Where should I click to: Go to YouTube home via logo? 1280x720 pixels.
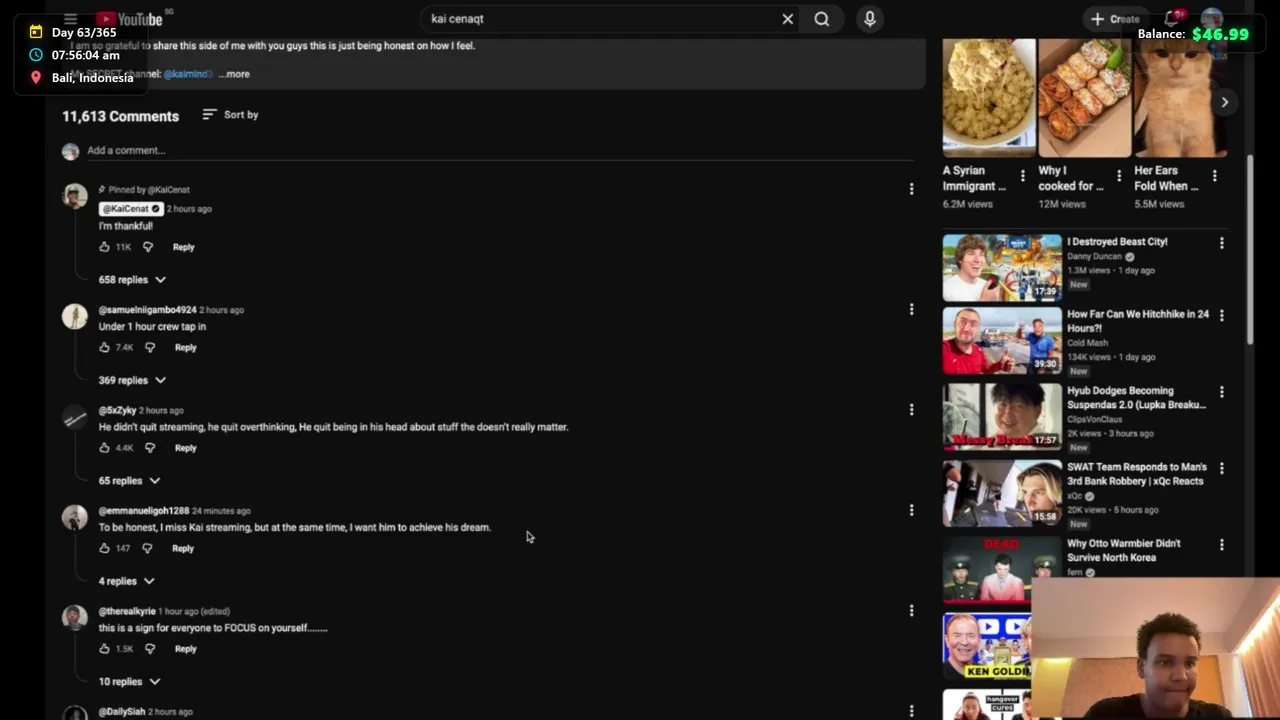tap(129, 19)
